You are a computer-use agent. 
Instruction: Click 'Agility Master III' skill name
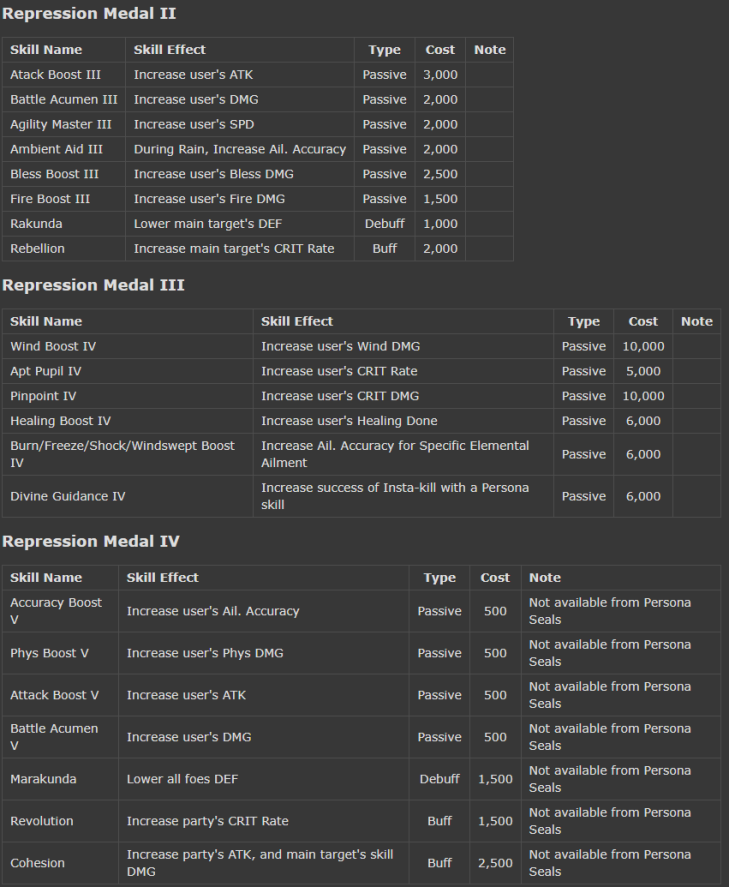click(61, 124)
